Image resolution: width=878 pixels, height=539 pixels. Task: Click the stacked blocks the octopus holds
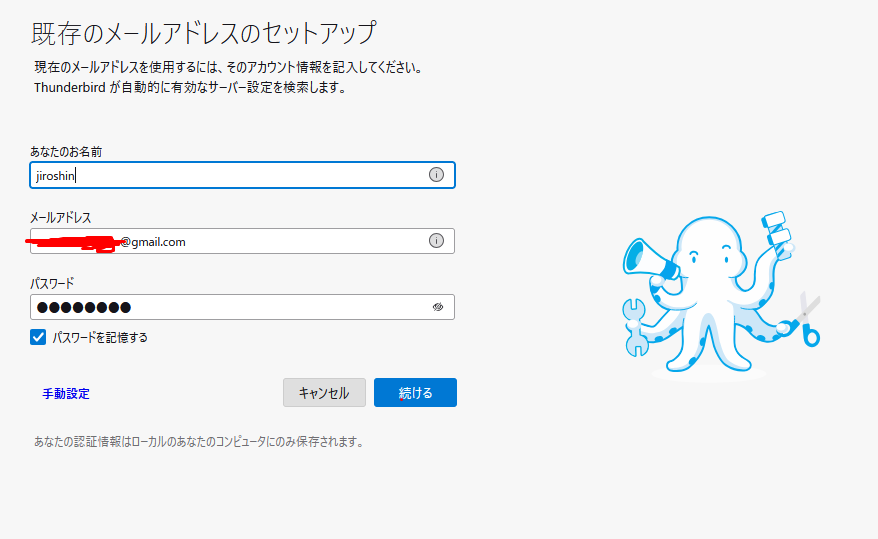(776, 228)
